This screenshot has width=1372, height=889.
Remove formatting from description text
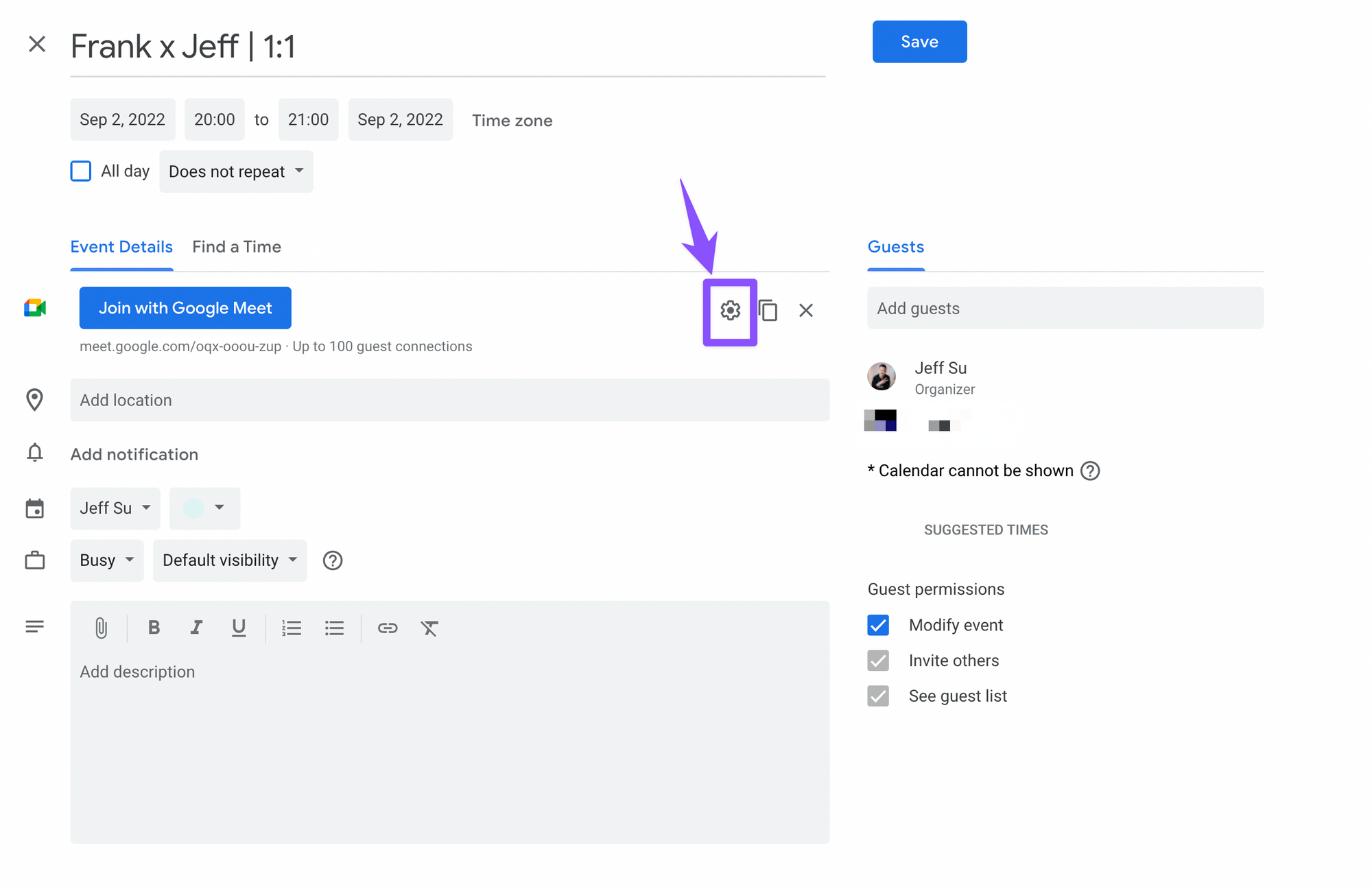(x=429, y=628)
